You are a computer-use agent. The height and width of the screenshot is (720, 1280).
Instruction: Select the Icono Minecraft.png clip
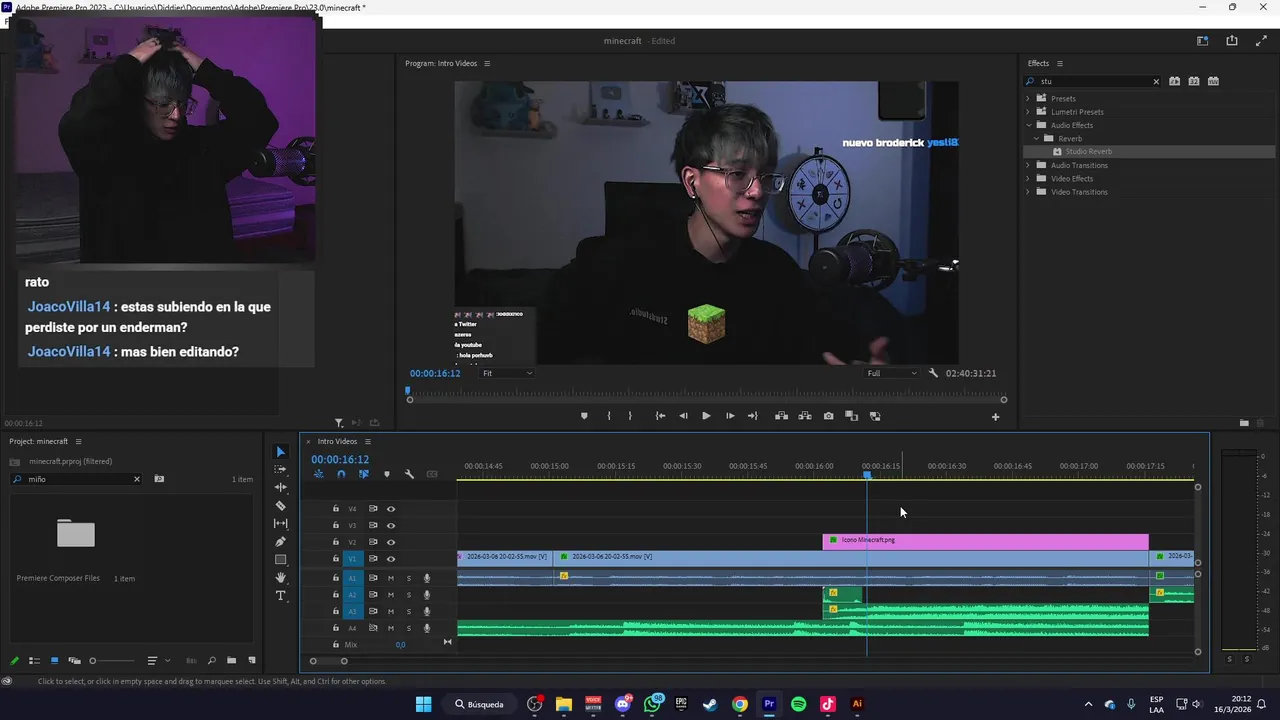click(985, 541)
